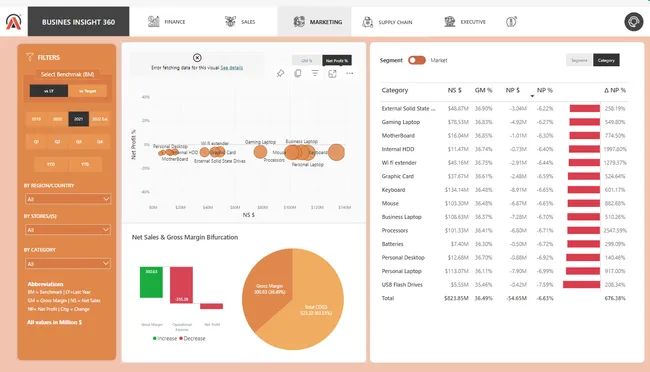The height and width of the screenshot is (372, 650).
Task: Click the Sales navigation icon
Action: 230,22
